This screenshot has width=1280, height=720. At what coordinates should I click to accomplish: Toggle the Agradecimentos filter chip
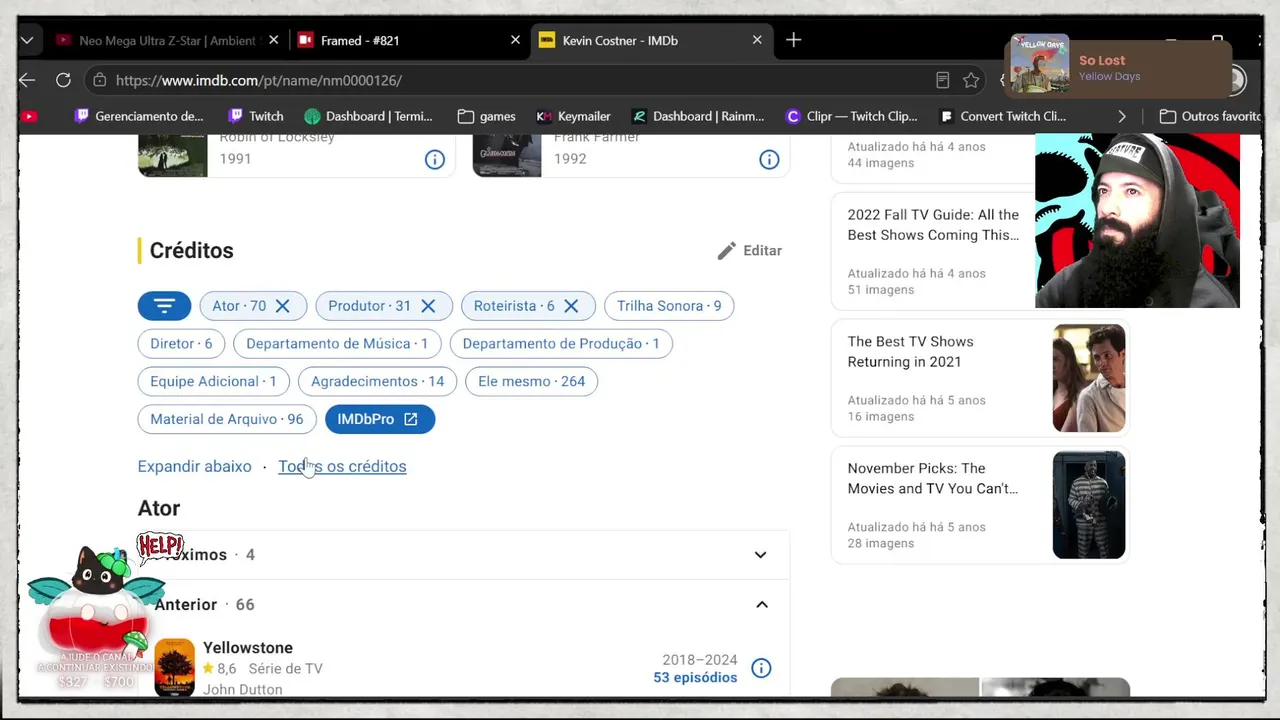coord(377,382)
